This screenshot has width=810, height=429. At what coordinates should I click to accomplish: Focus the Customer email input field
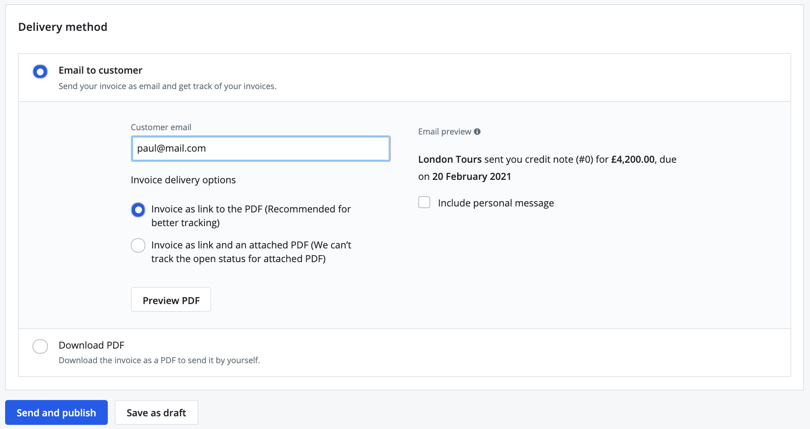pos(260,148)
